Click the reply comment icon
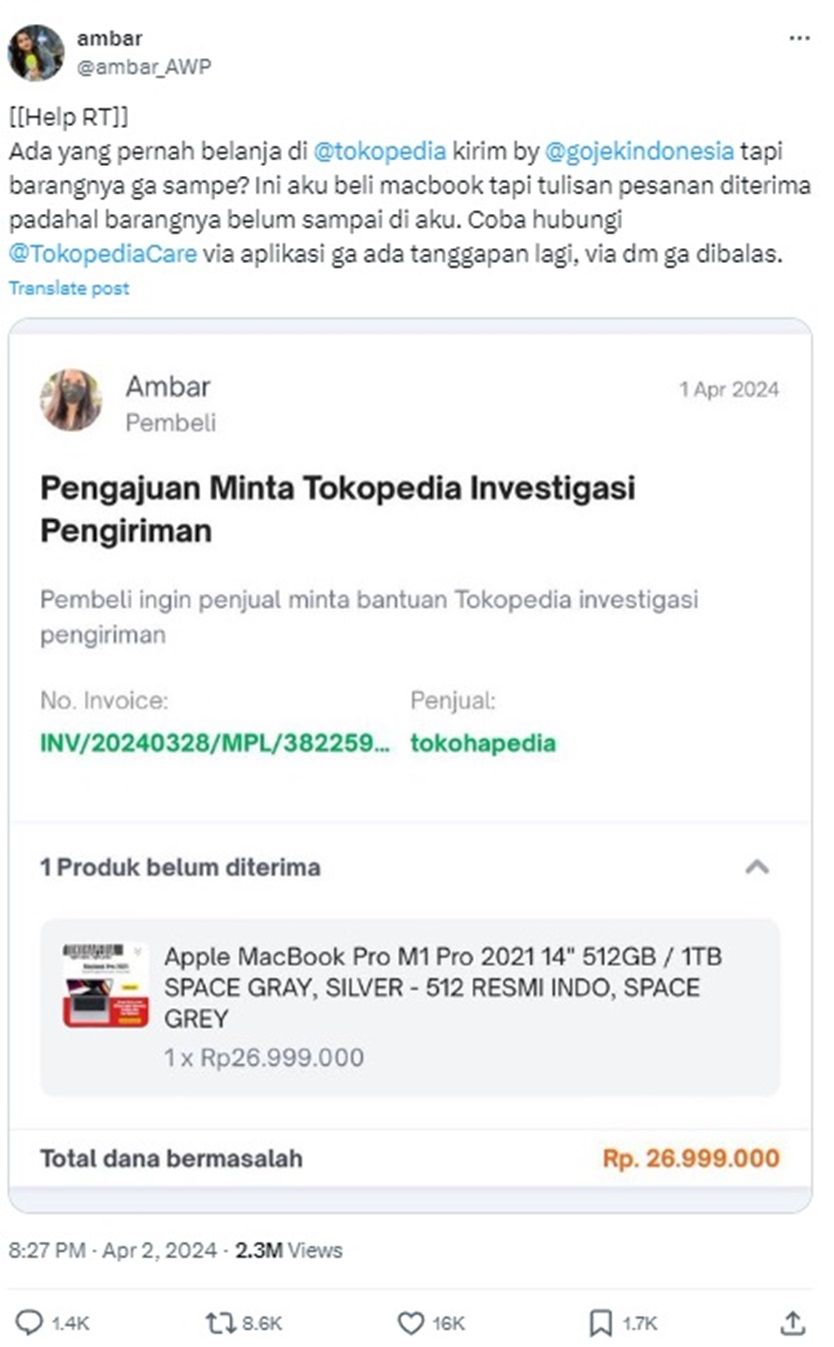Viewport: 834px width, 1347px height. point(30,1323)
